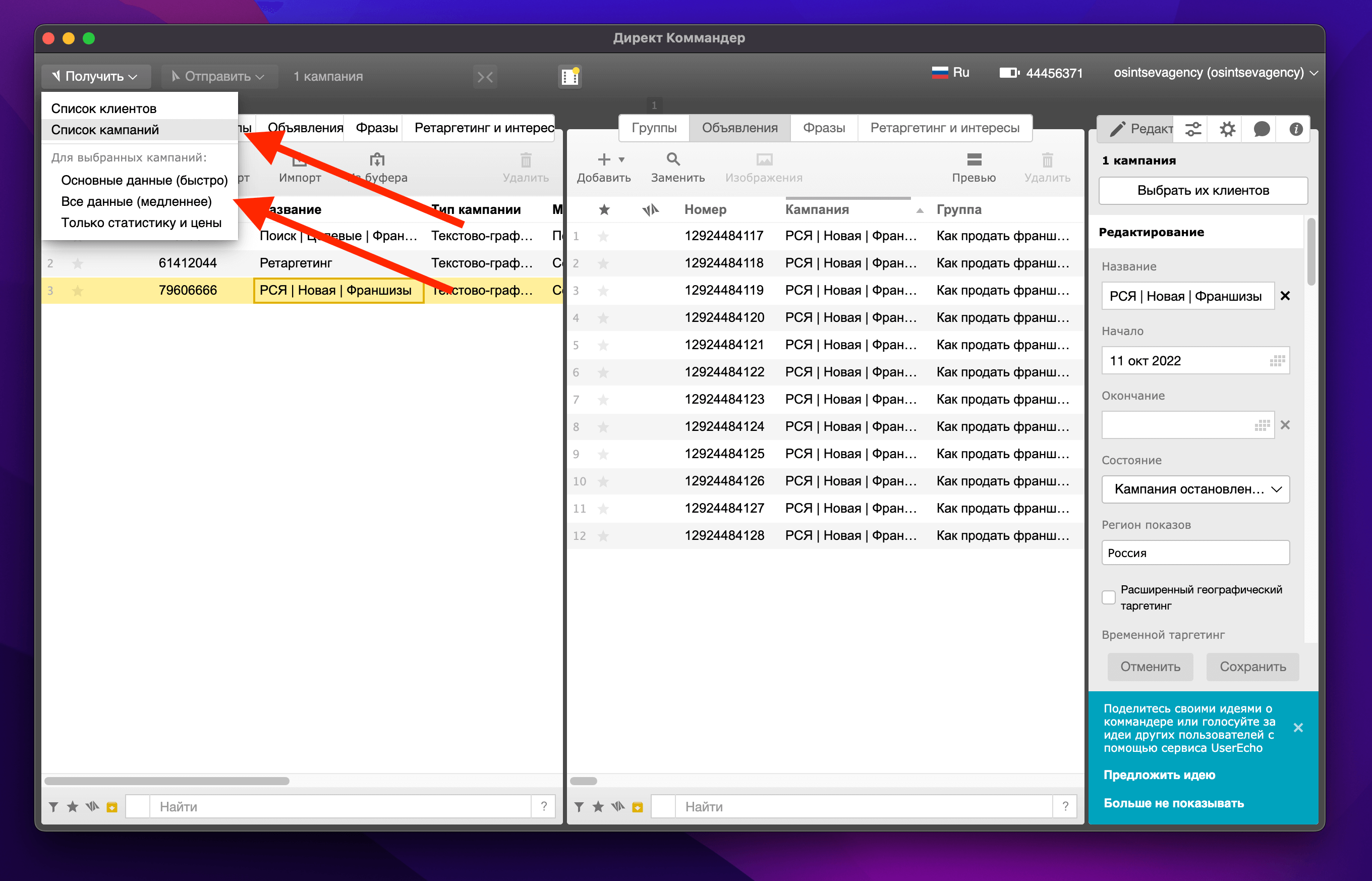Expand the Состояние dropdown

point(1195,489)
